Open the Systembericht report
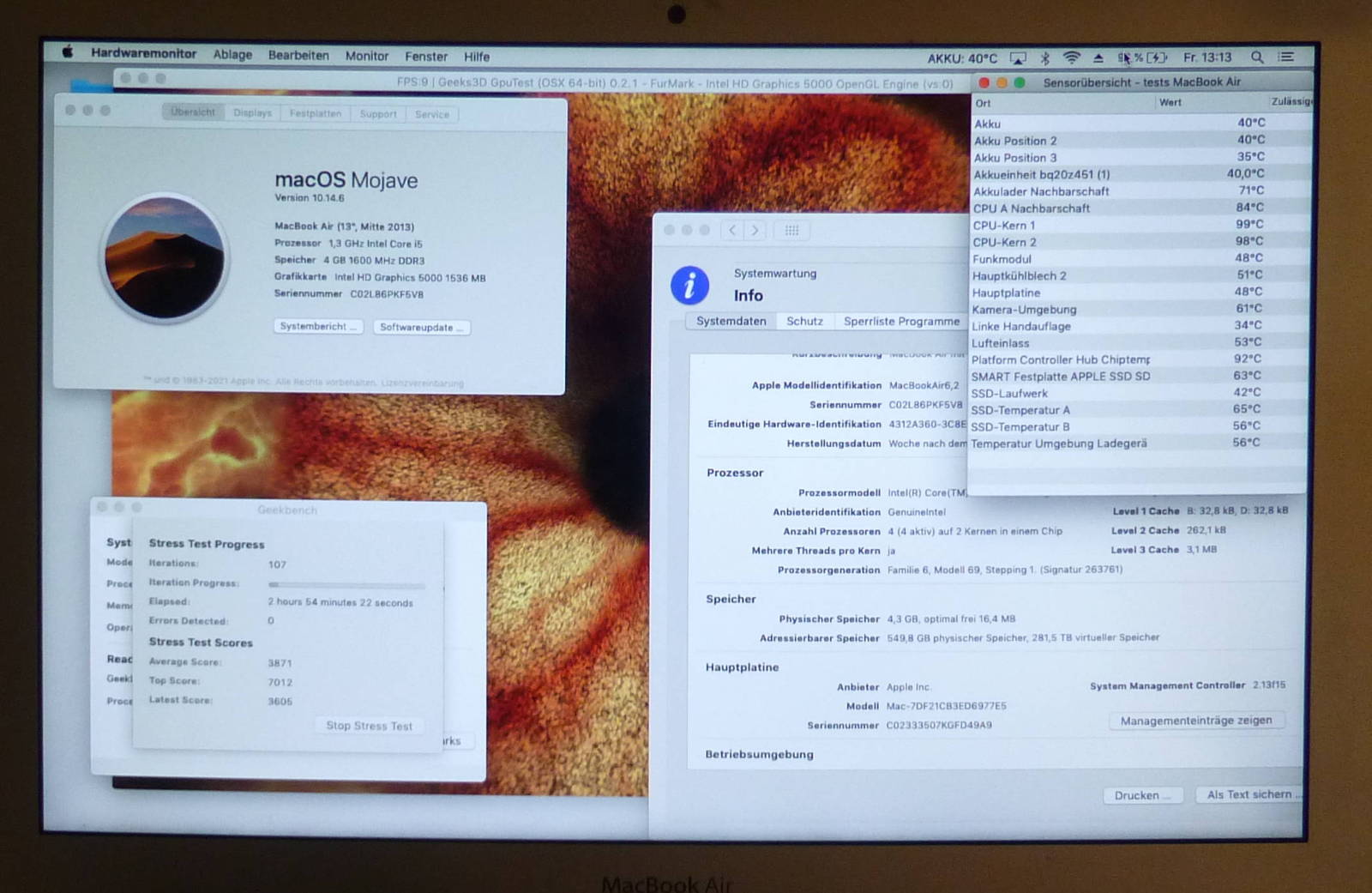This screenshot has height=893, width=1372. [318, 327]
